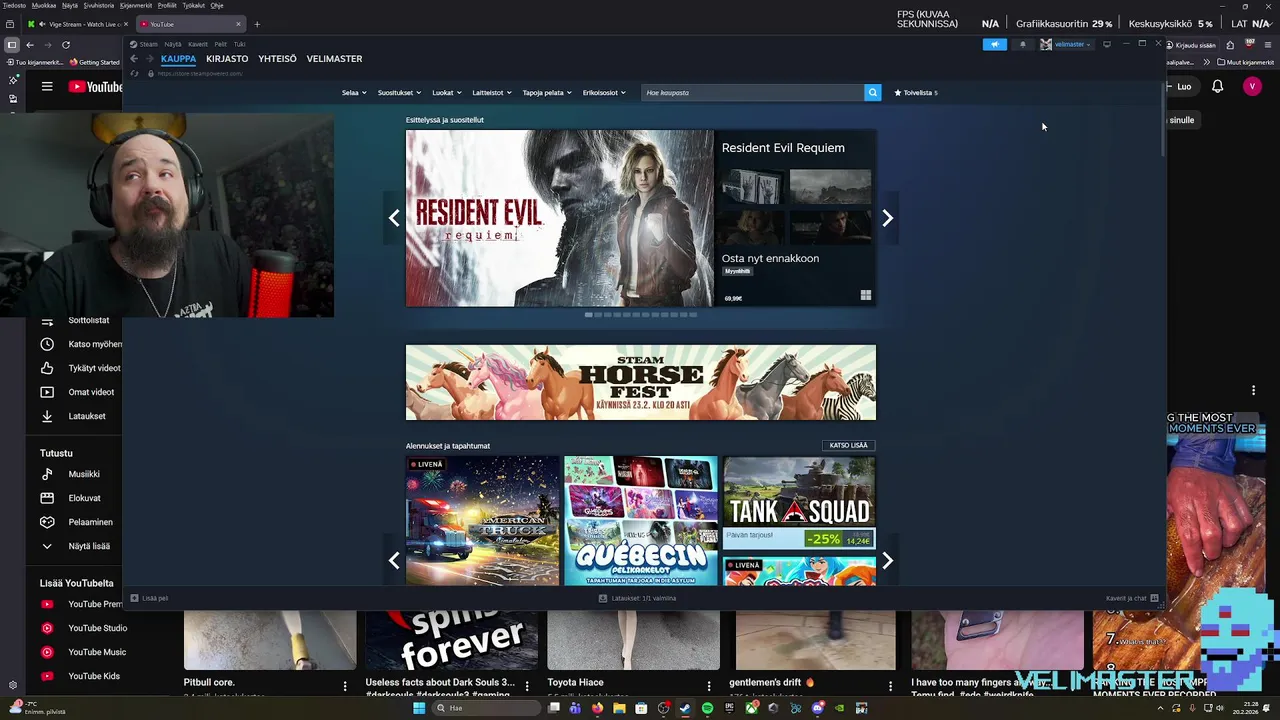Screen dimensions: 1280x720
Task: Click the Steam store search field
Action: point(752,92)
